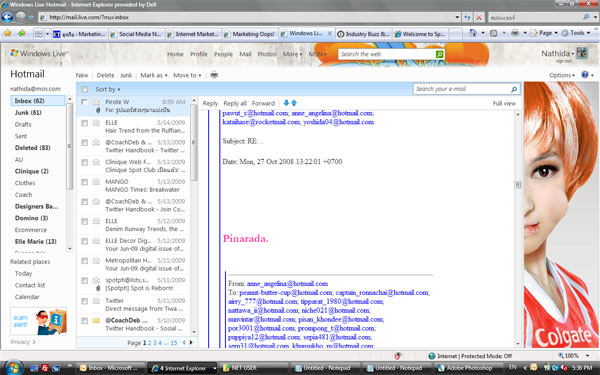Click the browser search magnifier icon

[585, 17]
